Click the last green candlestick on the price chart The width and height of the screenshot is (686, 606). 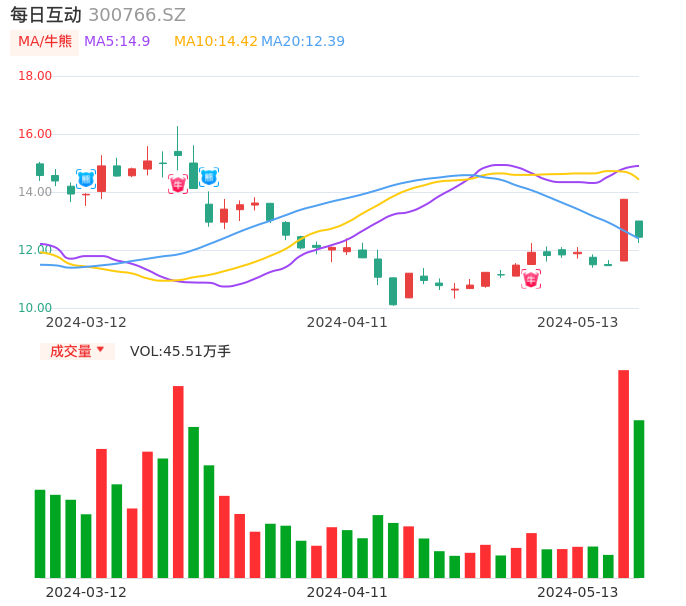639,229
